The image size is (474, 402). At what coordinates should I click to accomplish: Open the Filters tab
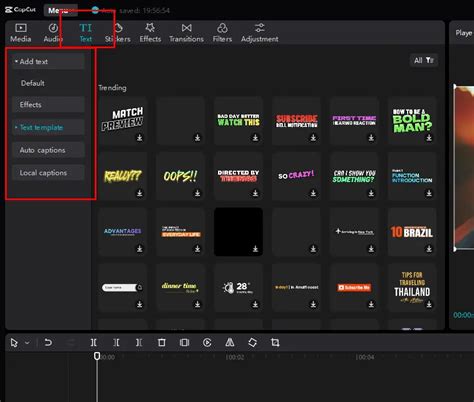pos(222,33)
